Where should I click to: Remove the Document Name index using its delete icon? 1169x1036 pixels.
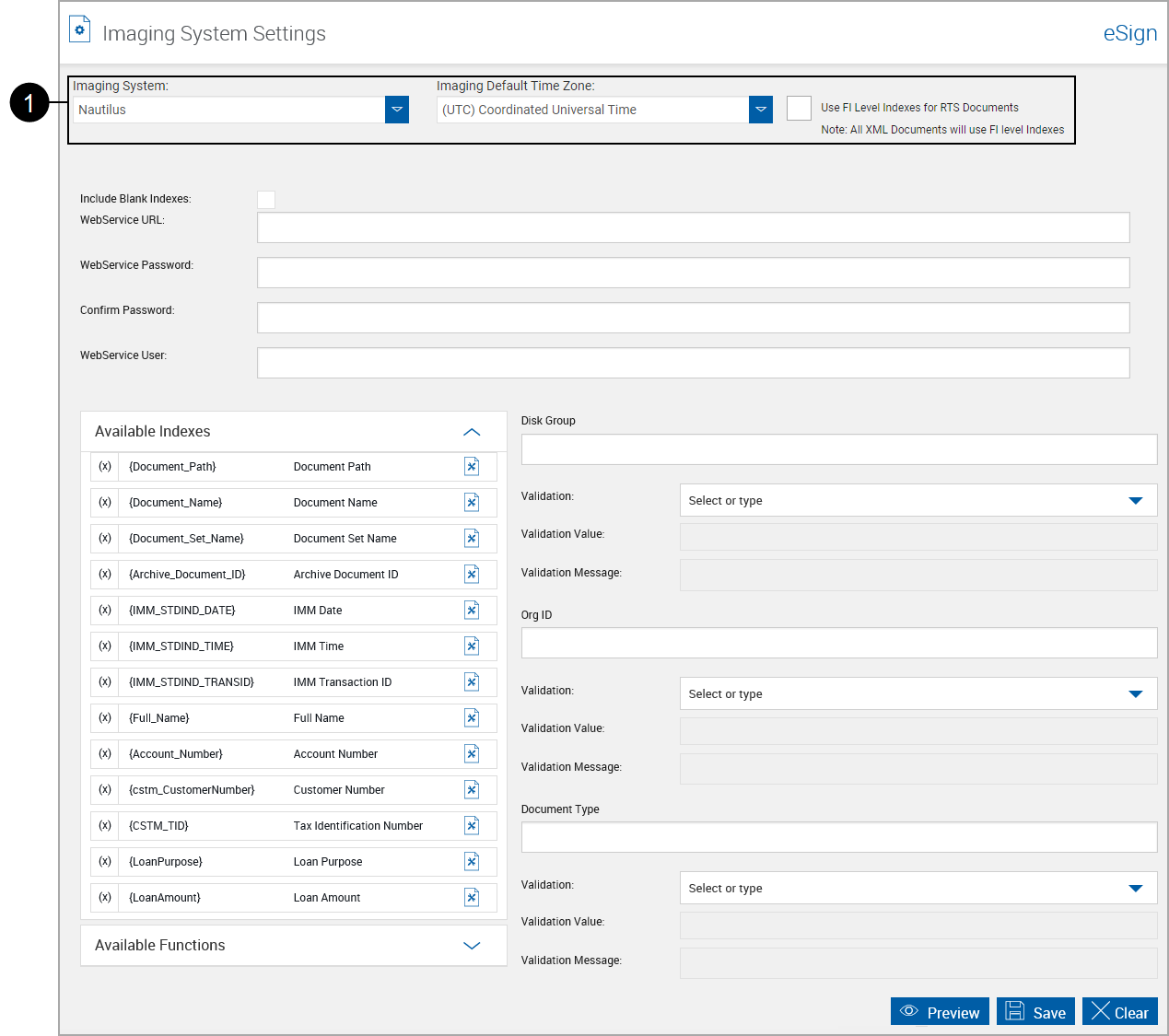[x=472, y=502]
